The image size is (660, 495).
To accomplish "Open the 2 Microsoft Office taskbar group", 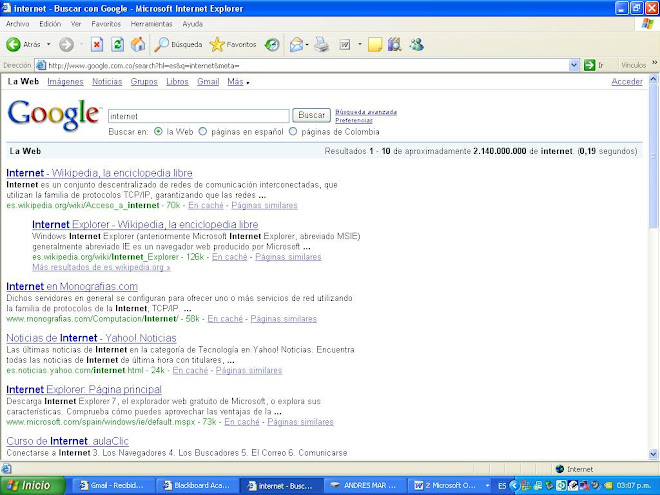I will [x=450, y=485].
